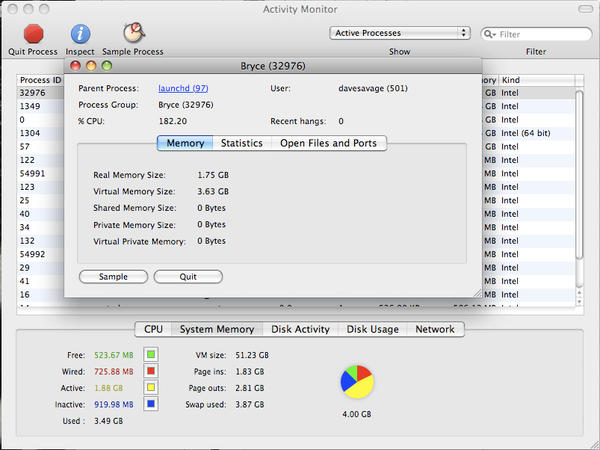Open the Open Files and Ports tab

pyautogui.click(x=328, y=143)
